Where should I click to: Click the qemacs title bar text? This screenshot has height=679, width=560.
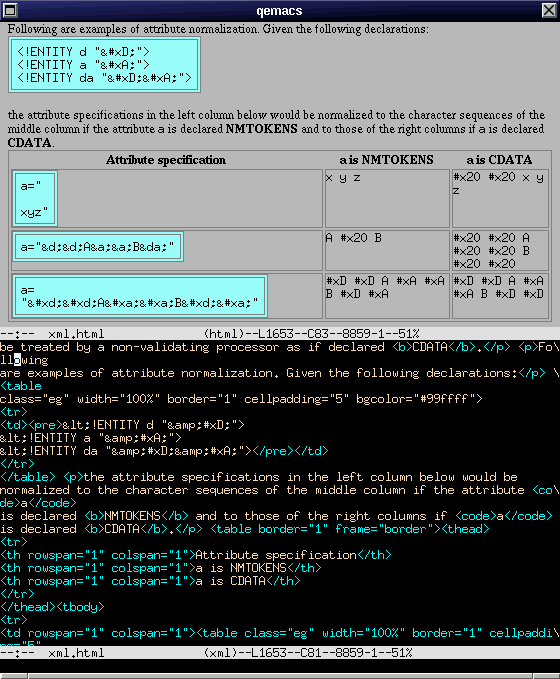point(279,10)
